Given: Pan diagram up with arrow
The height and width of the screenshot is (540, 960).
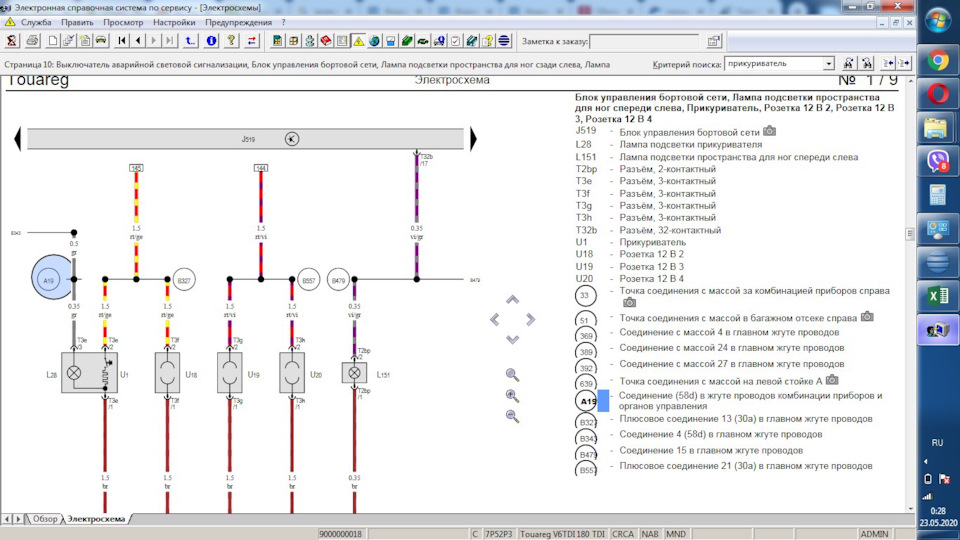Looking at the screenshot, I should pyautogui.click(x=512, y=299).
